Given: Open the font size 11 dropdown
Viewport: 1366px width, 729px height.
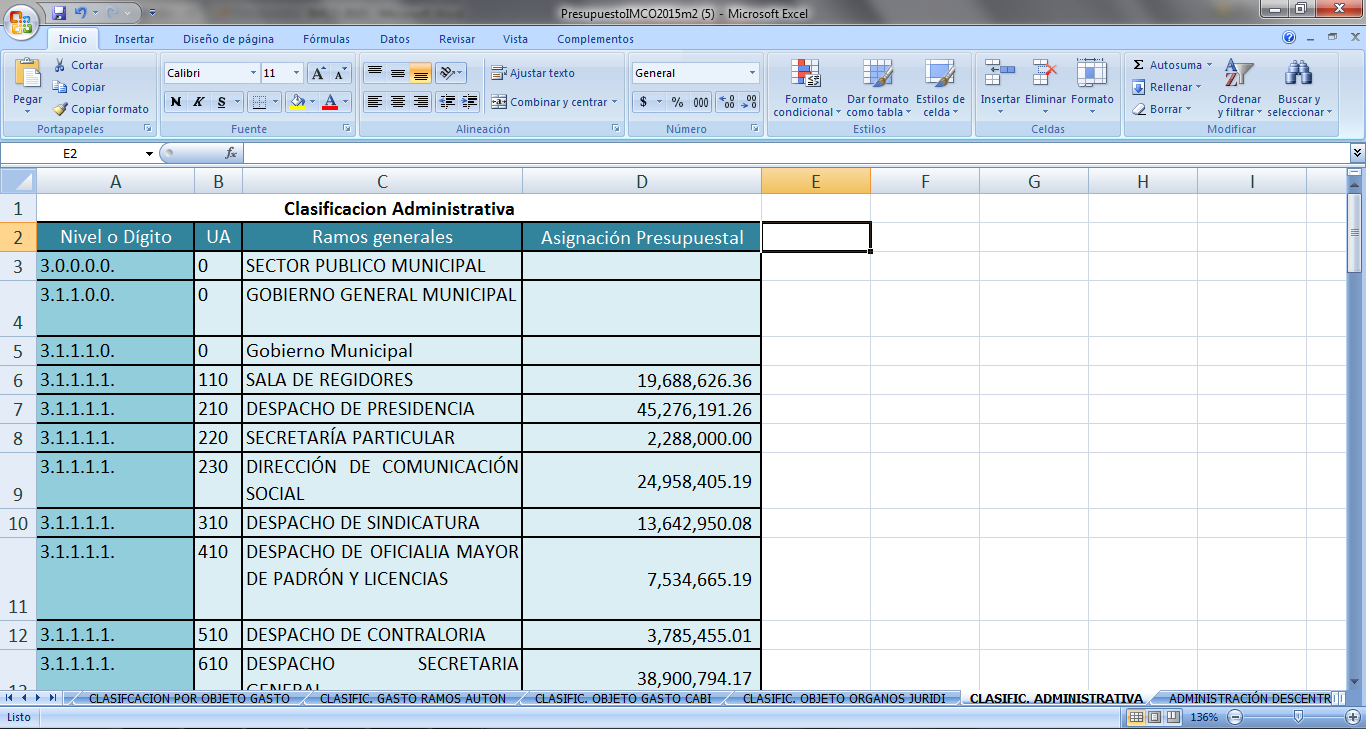Looking at the screenshot, I should 297,73.
